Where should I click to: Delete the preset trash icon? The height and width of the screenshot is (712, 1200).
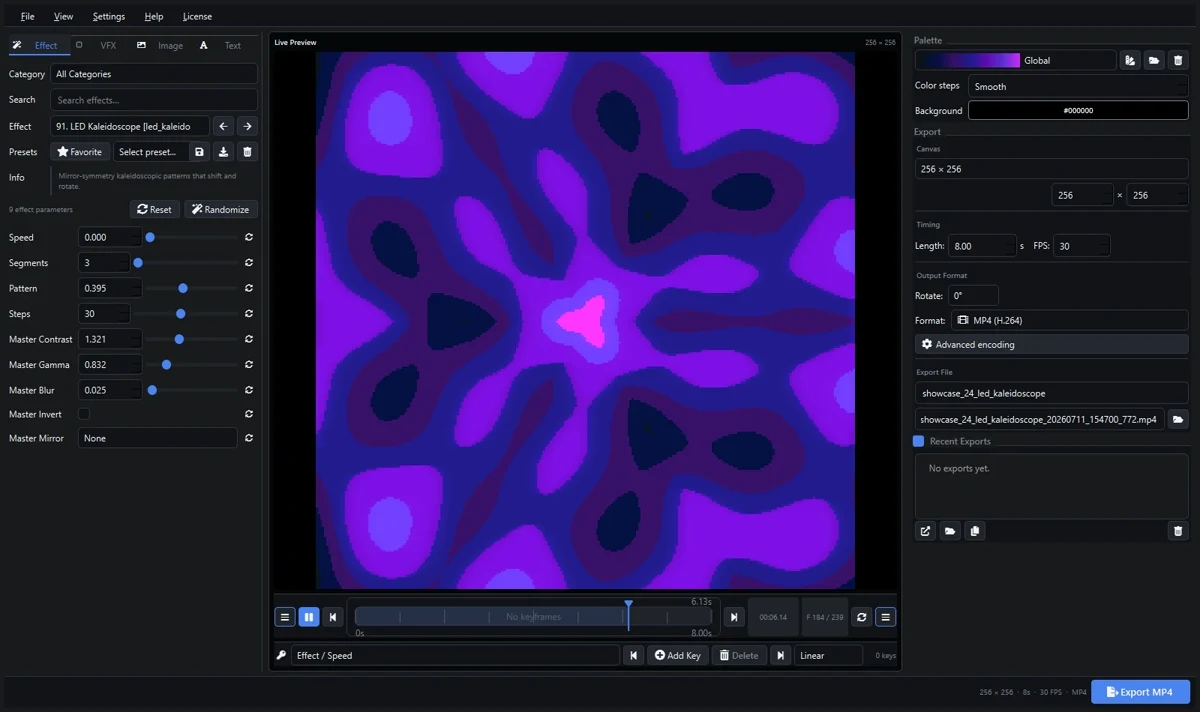[x=248, y=152]
